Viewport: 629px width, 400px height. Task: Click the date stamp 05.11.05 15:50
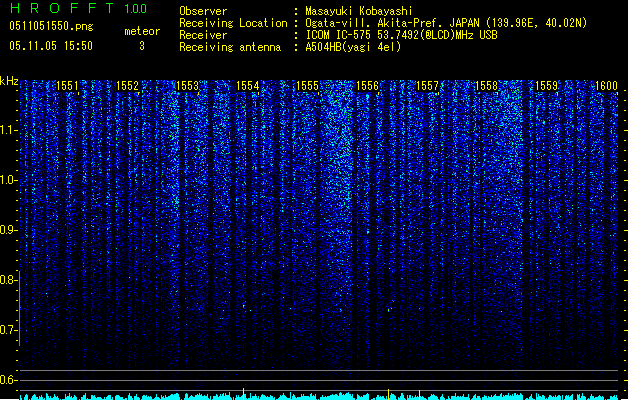pos(51,46)
